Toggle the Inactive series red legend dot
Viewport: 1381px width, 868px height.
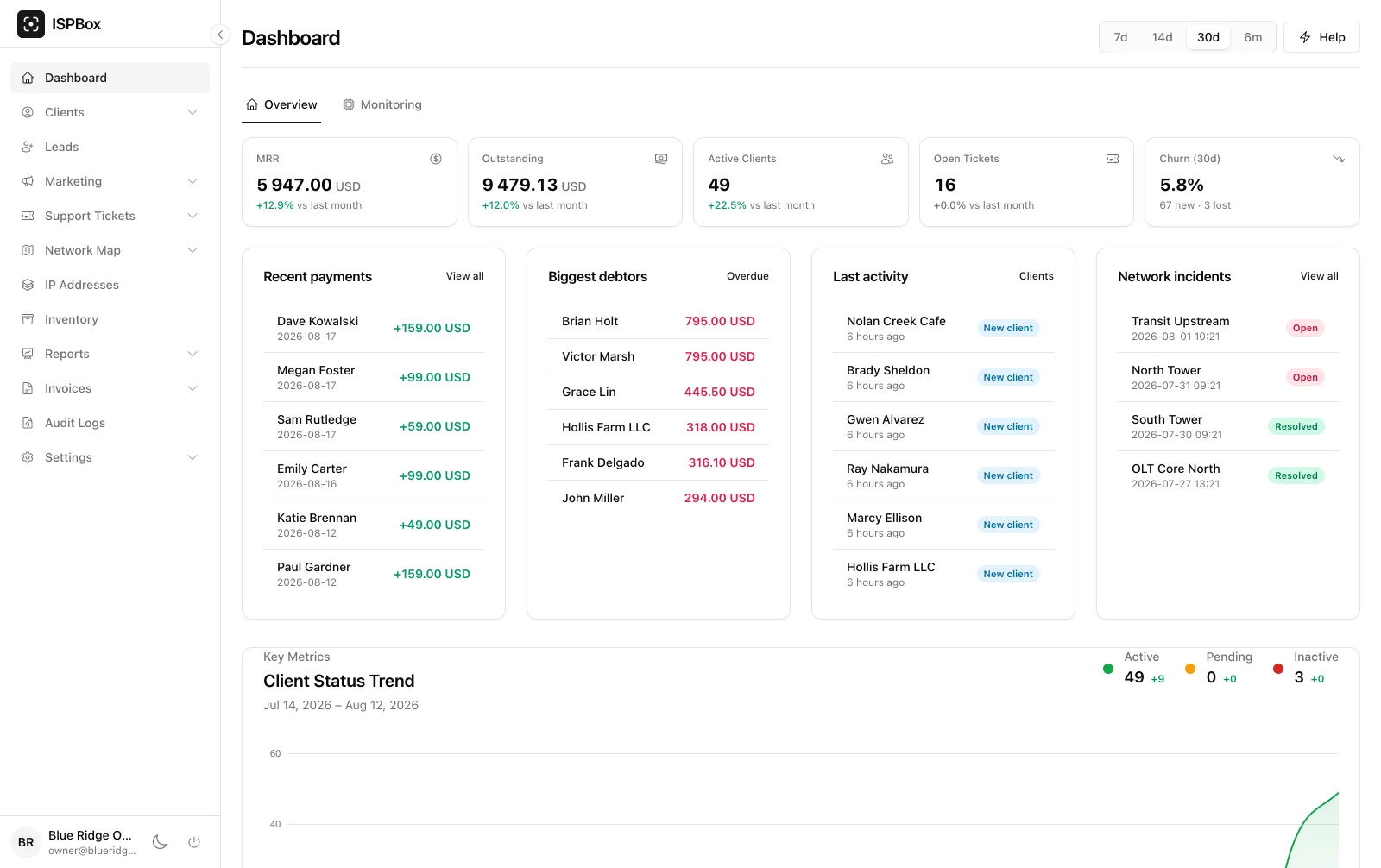1278,669
